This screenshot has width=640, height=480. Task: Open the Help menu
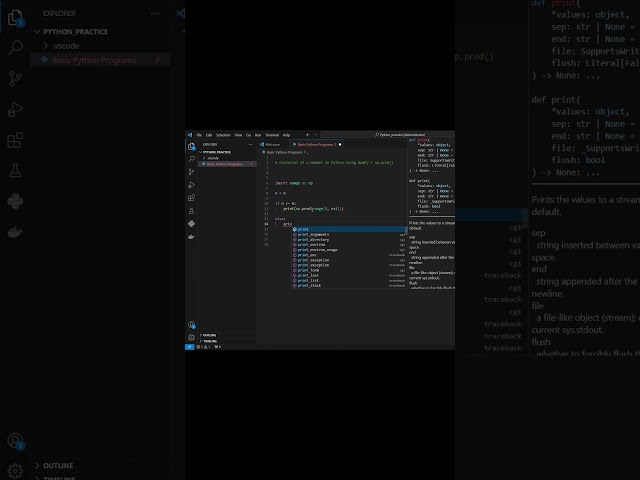click(287, 135)
